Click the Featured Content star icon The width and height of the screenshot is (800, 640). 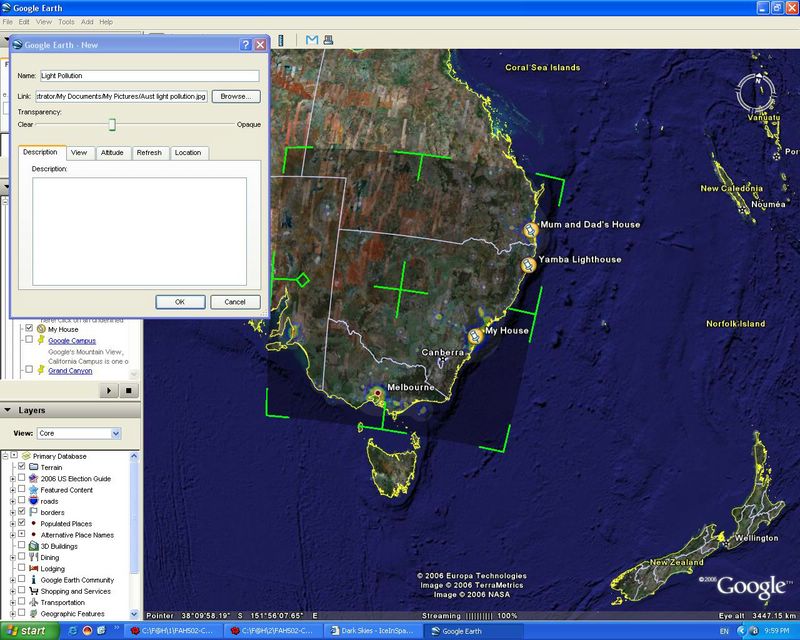pyautogui.click(x=34, y=489)
